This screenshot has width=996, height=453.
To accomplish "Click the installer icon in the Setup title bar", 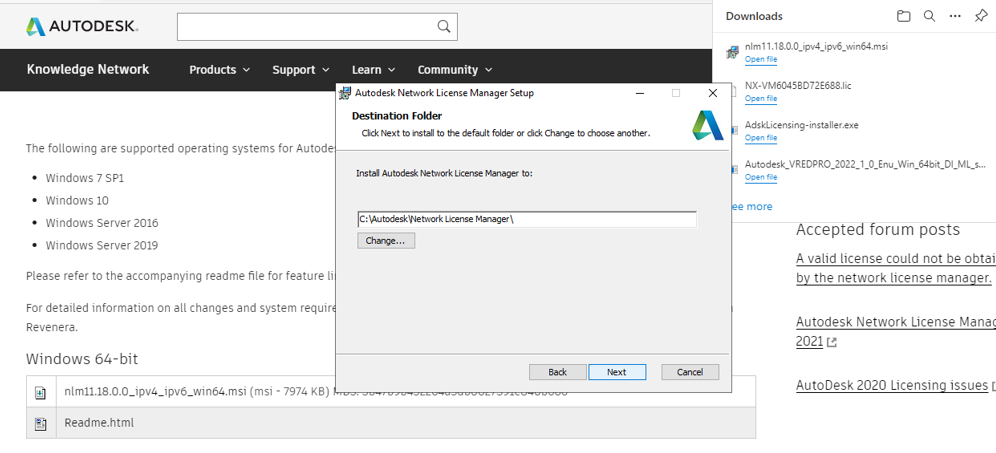I will pyautogui.click(x=345, y=93).
